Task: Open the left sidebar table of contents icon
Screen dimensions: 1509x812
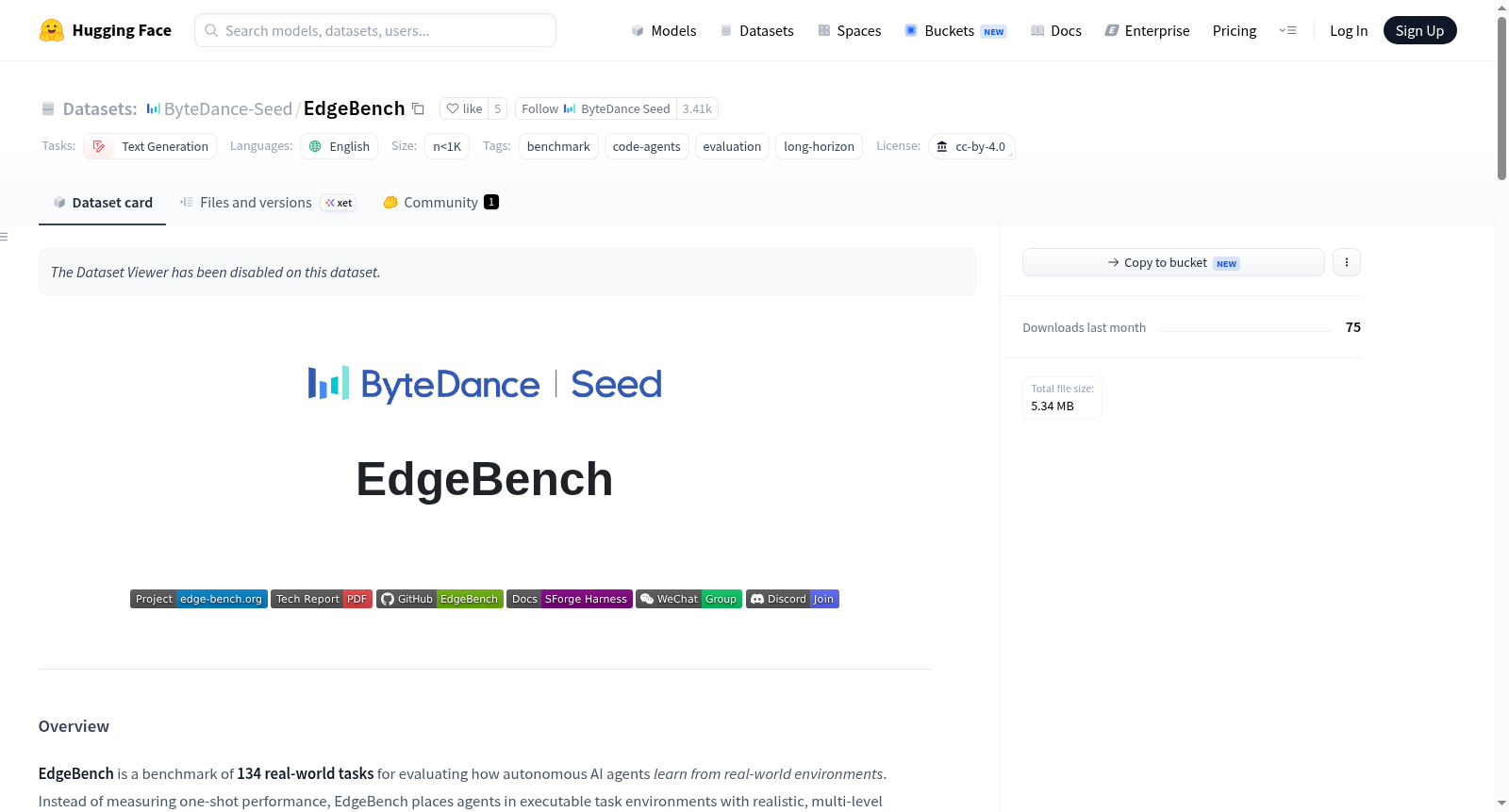Action: click(x=5, y=237)
